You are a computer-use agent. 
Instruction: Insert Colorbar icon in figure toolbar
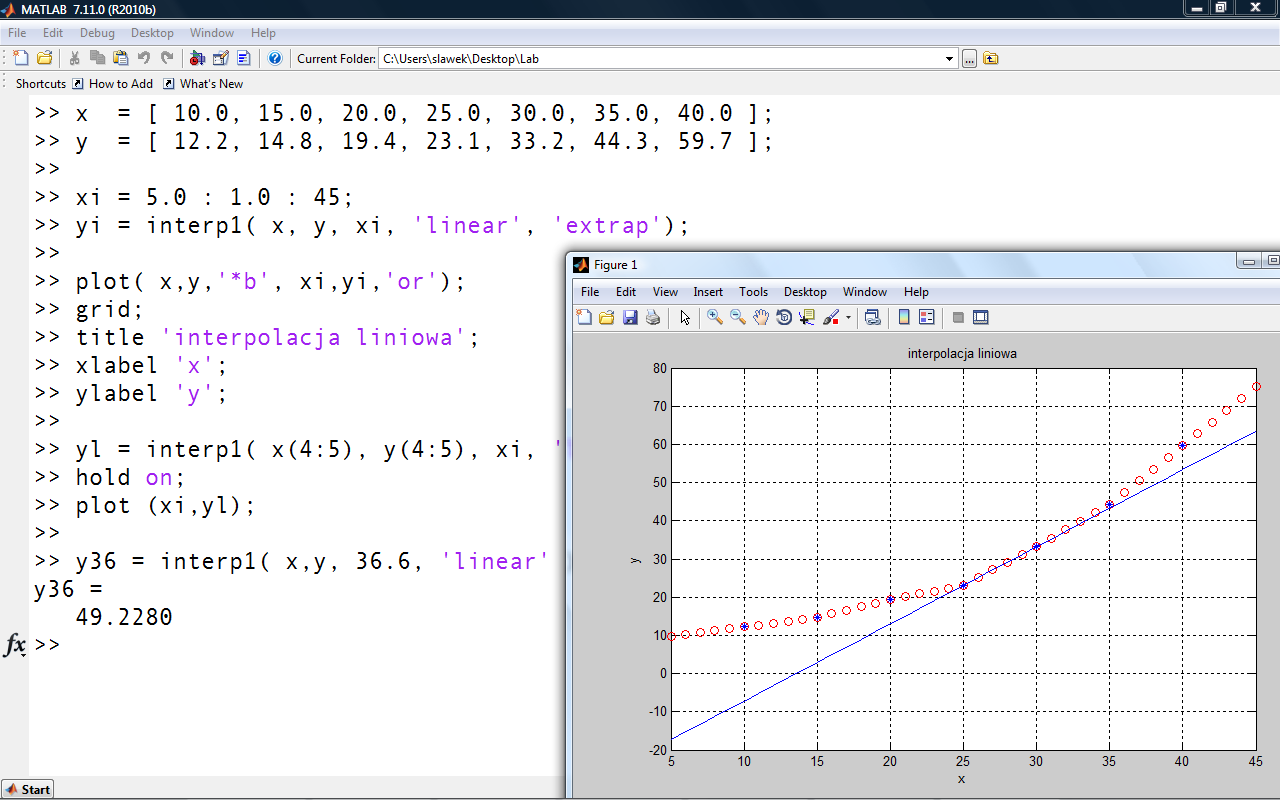904,317
